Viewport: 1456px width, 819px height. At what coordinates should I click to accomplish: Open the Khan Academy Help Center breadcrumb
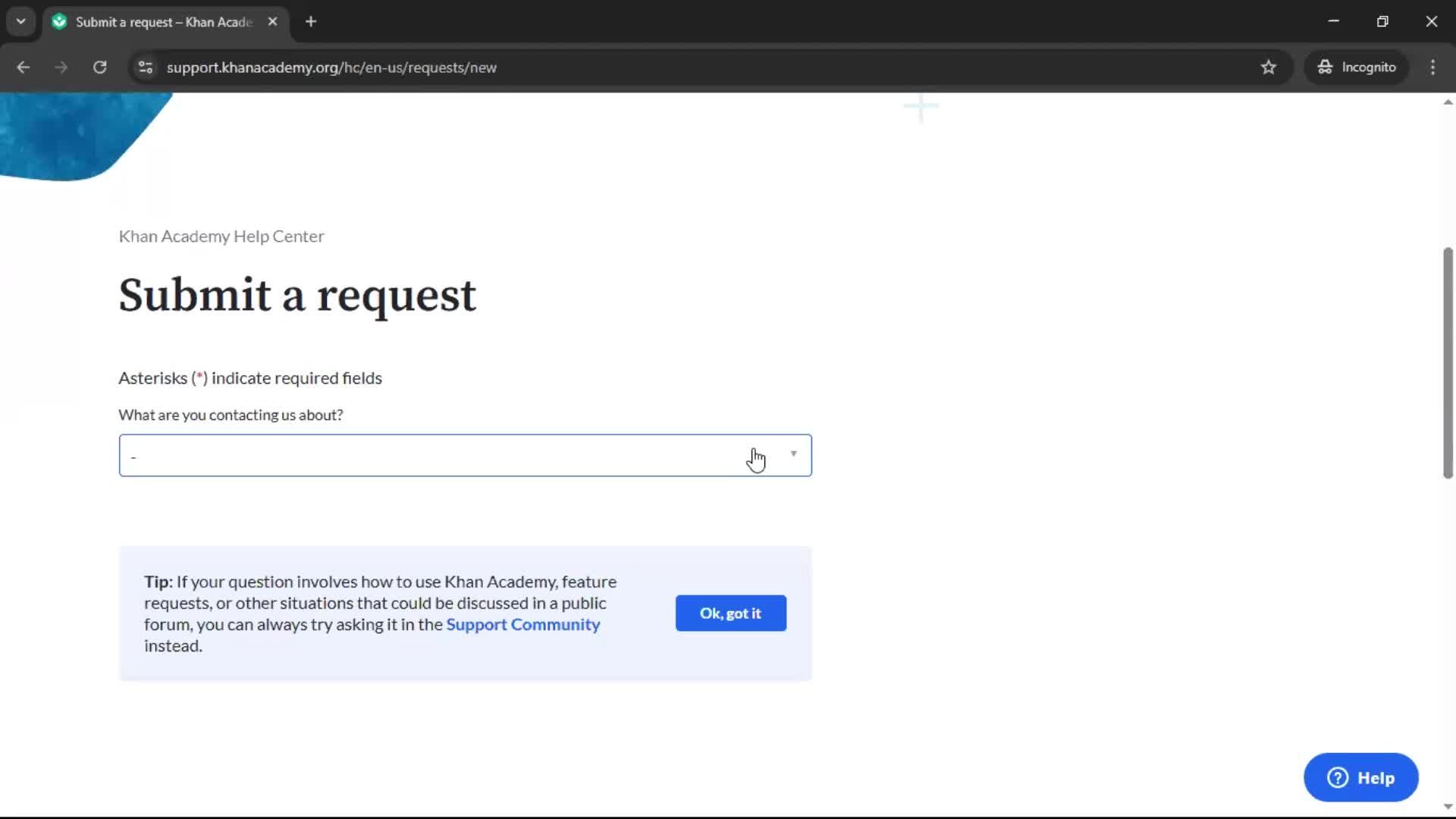point(221,237)
